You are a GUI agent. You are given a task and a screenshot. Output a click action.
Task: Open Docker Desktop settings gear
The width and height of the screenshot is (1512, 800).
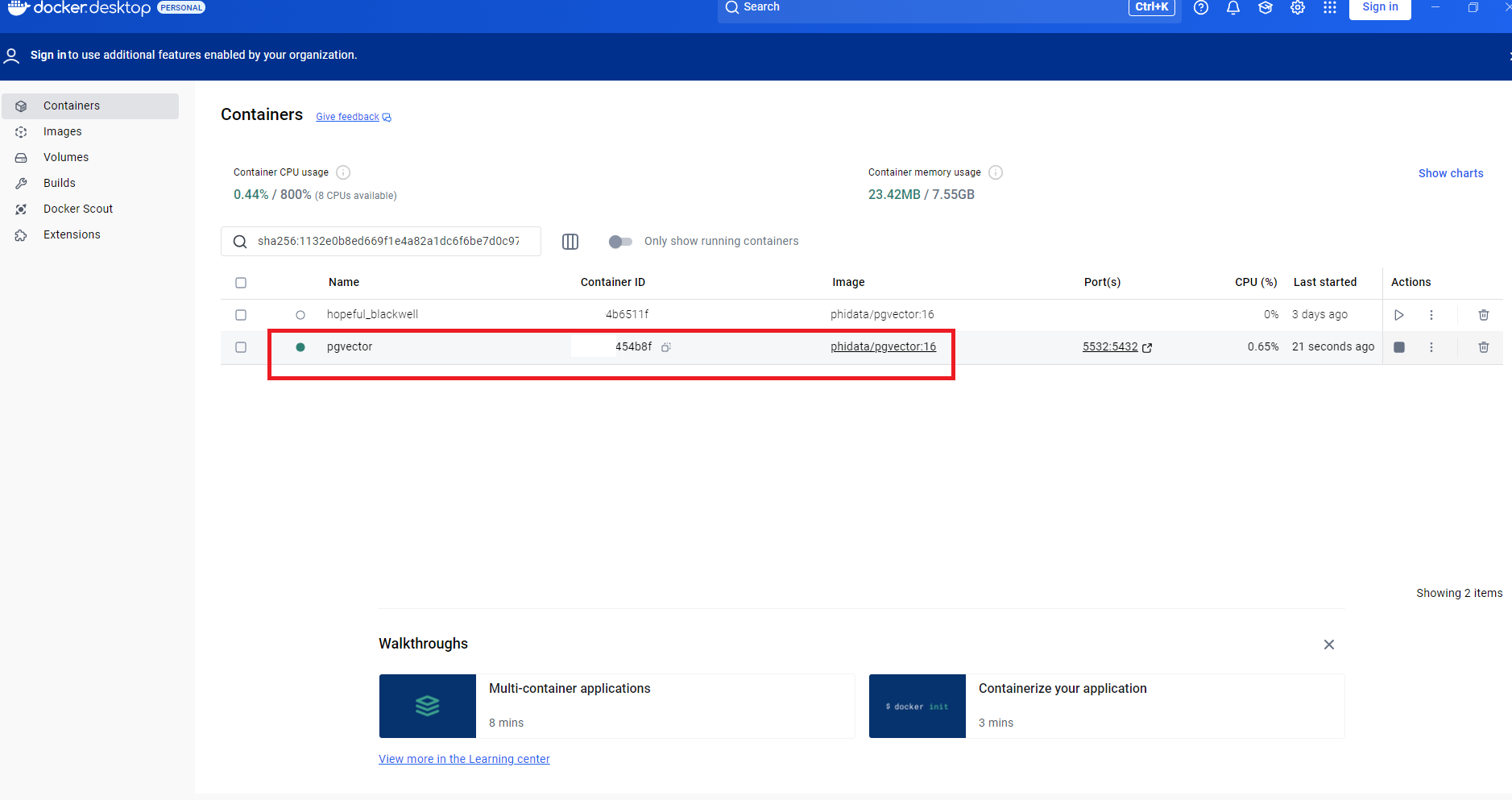[1297, 8]
